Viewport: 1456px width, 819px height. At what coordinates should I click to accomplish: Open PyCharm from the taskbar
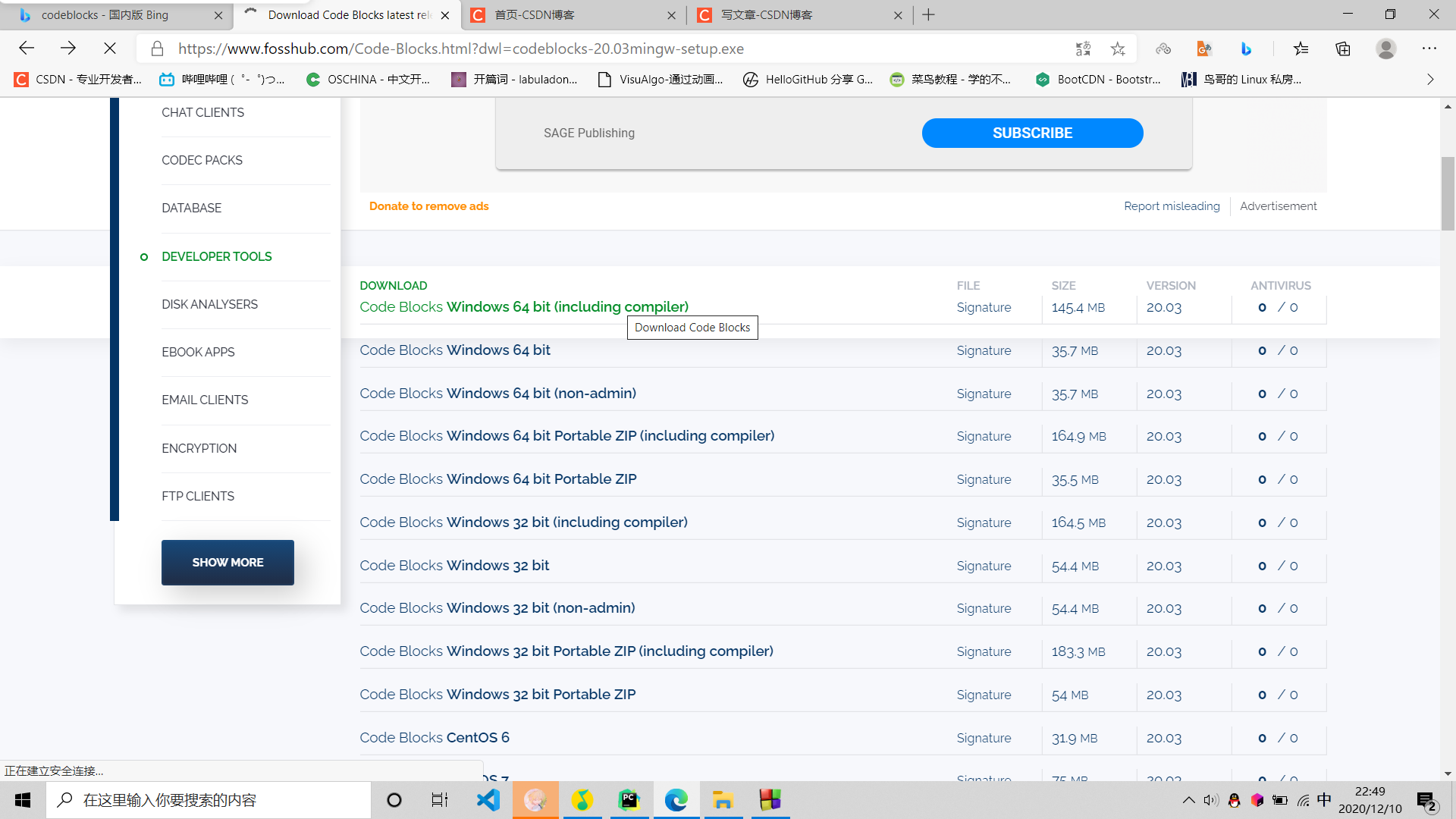629,800
